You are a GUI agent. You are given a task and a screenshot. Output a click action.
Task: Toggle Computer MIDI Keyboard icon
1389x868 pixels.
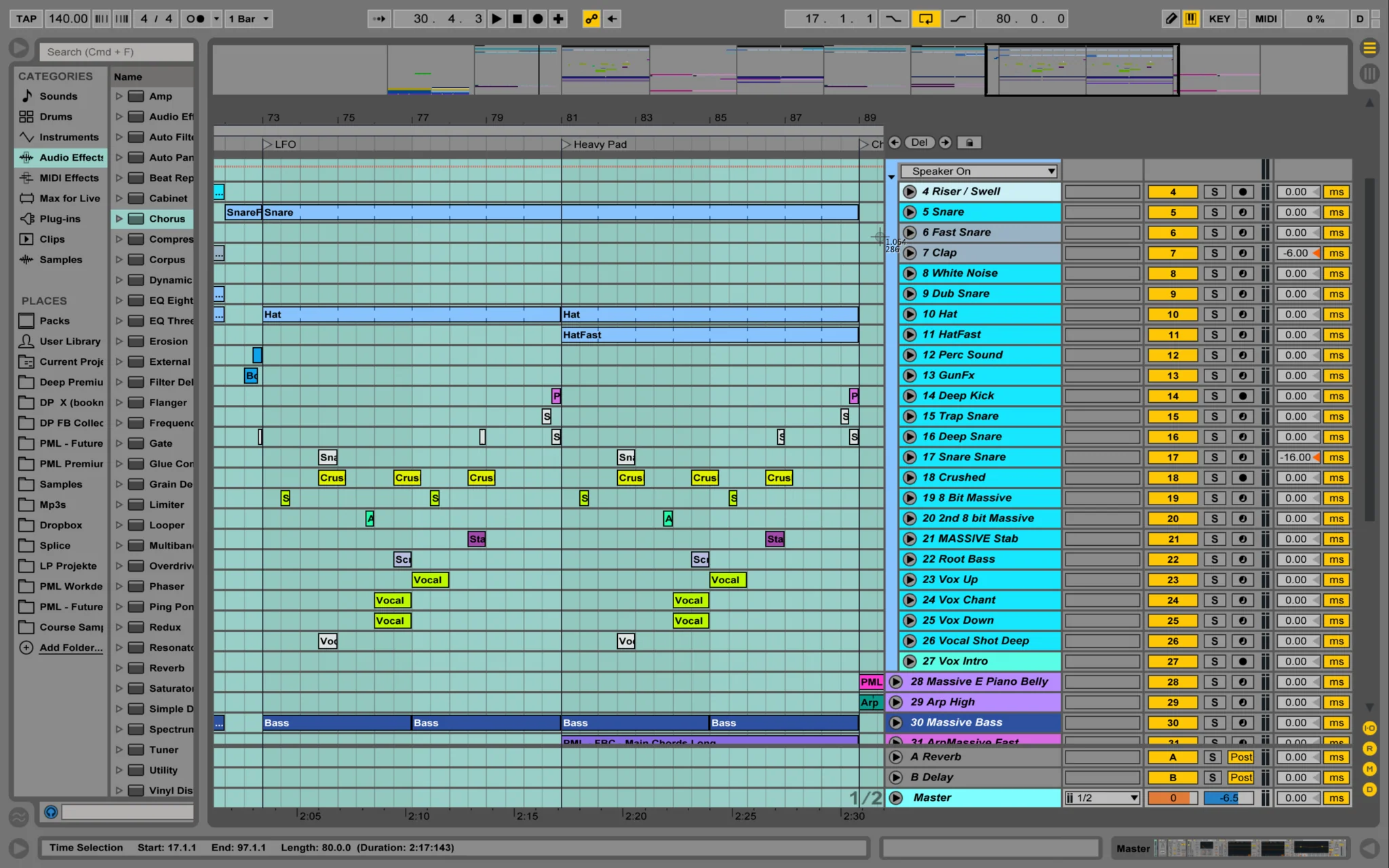click(1190, 19)
